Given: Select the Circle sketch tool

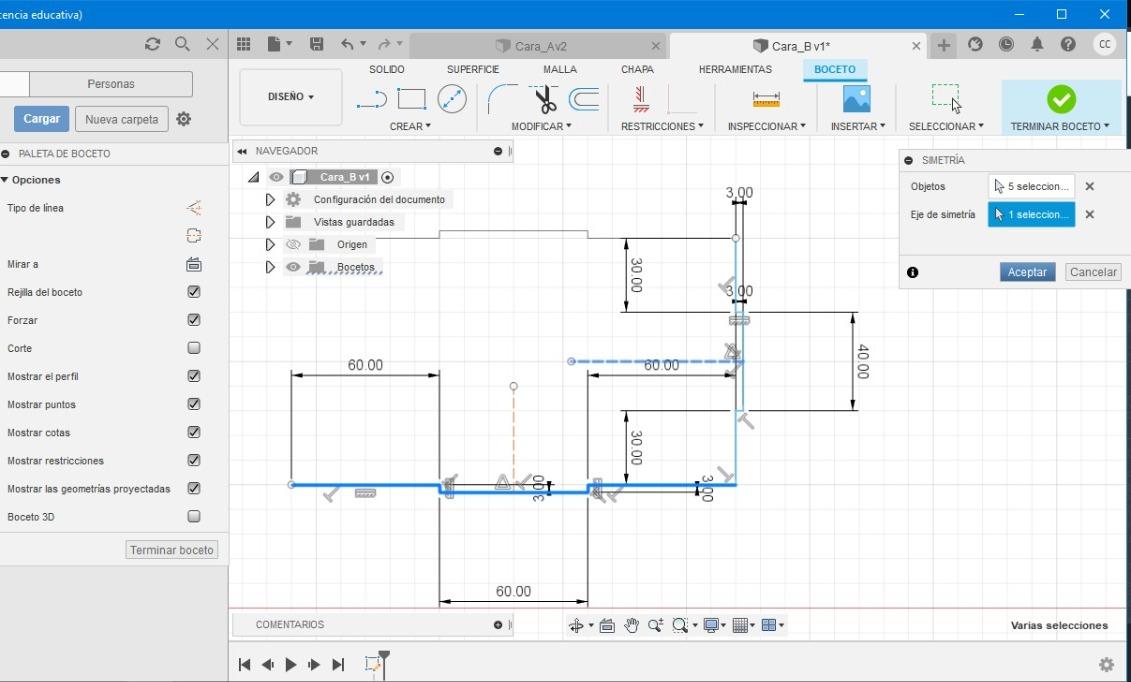Looking at the screenshot, I should [x=452, y=99].
